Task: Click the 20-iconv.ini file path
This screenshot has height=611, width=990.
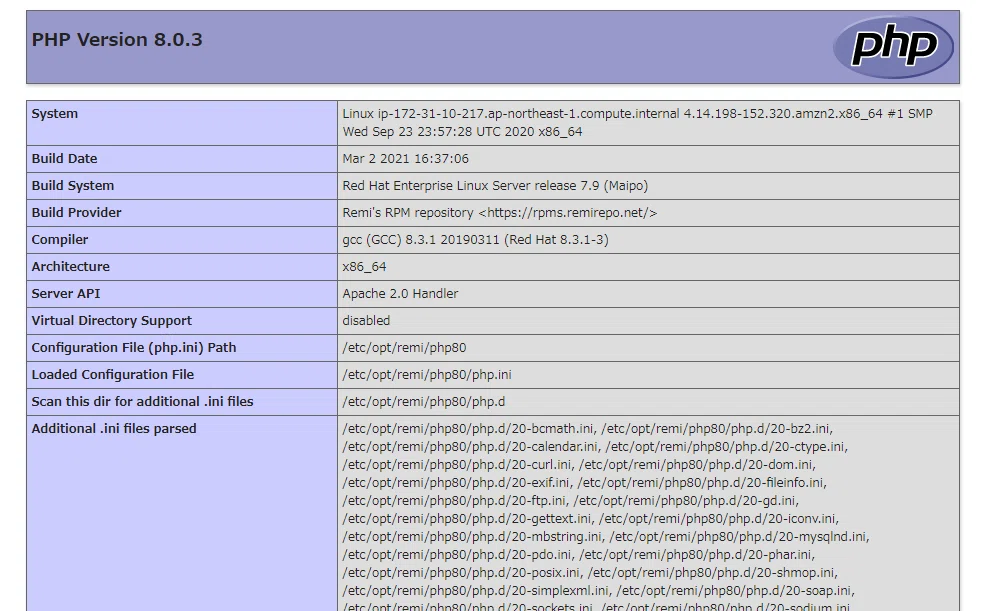Action: [x=717, y=519]
